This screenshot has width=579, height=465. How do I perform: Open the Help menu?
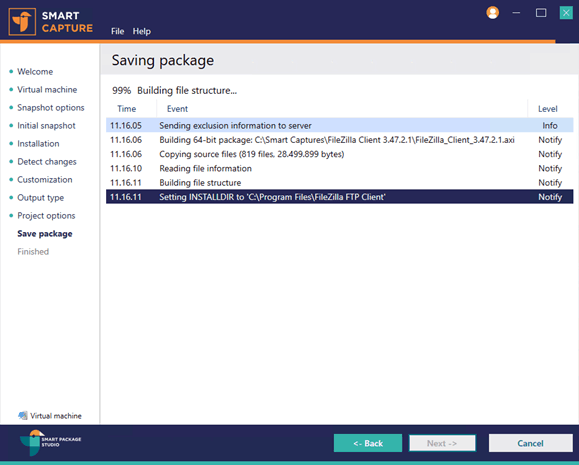[x=142, y=31]
